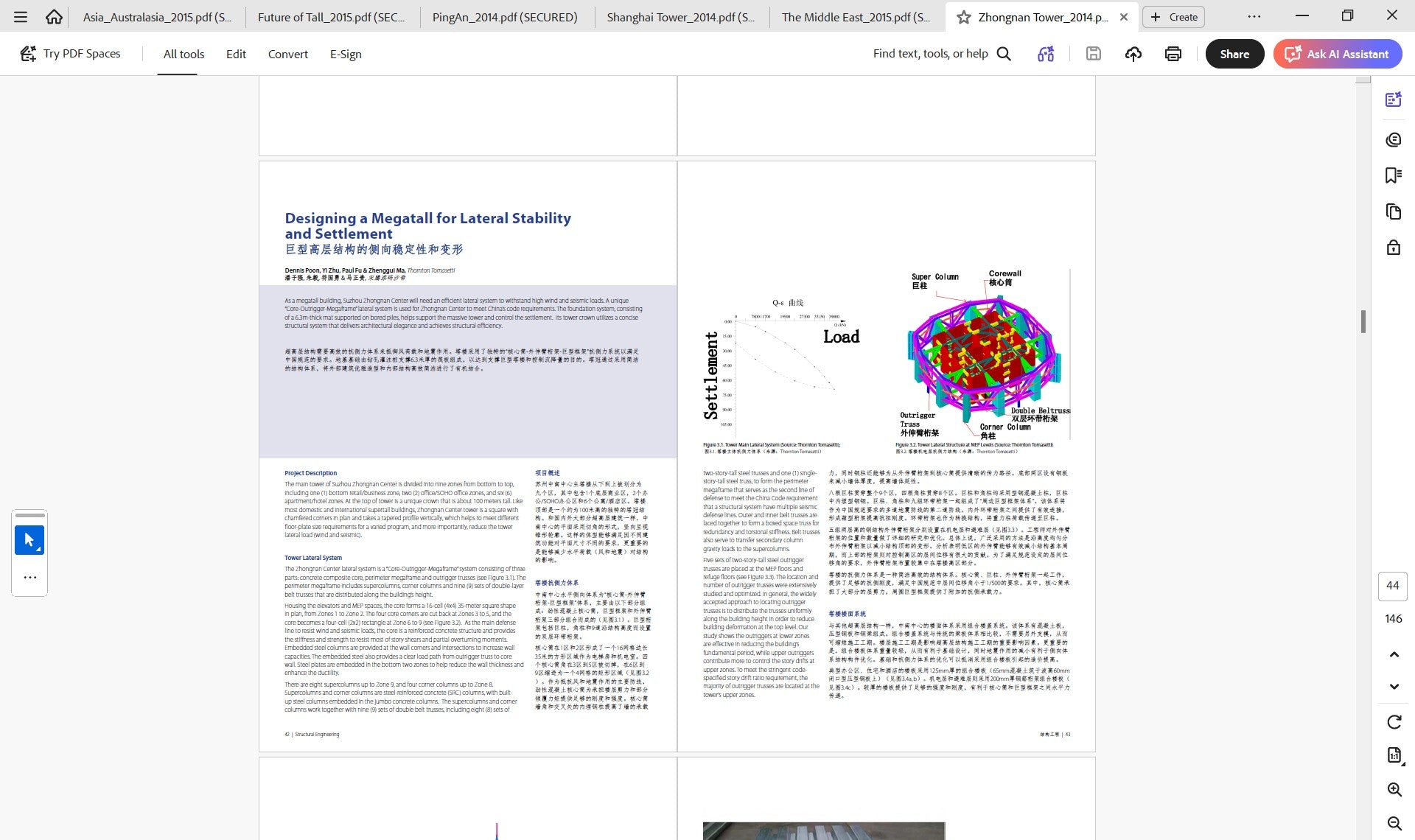The height and width of the screenshot is (840, 1415).
Task: Save file using the disk icon
Action: pyautogui.click(x=1094, y=54)
